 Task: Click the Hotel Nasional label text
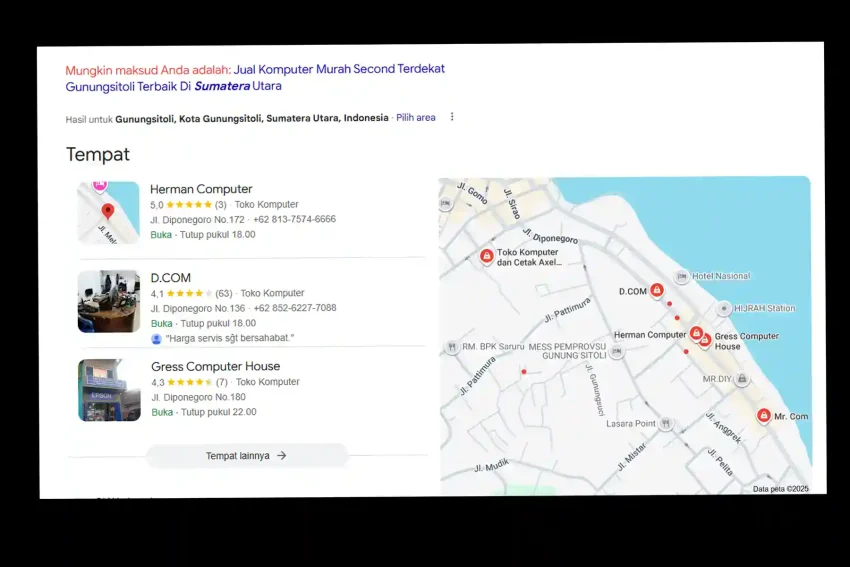click(721, 276)
